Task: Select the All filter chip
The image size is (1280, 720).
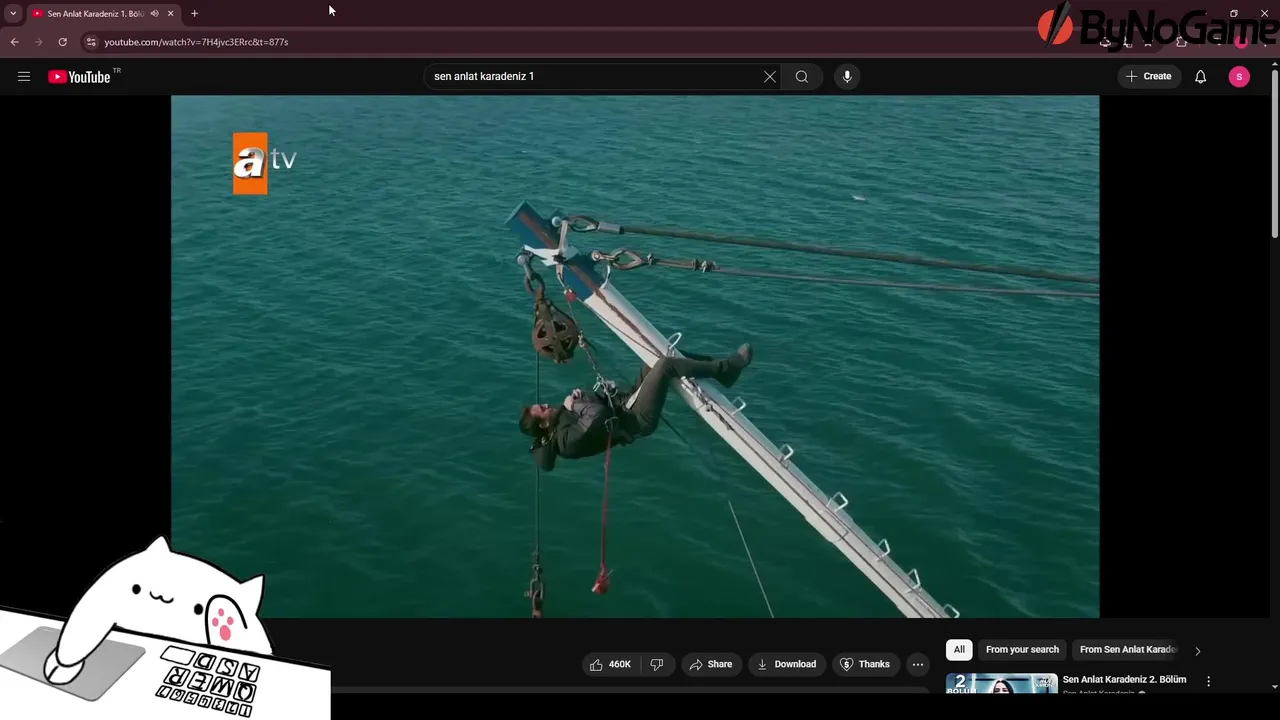Action: coord(959,650)
